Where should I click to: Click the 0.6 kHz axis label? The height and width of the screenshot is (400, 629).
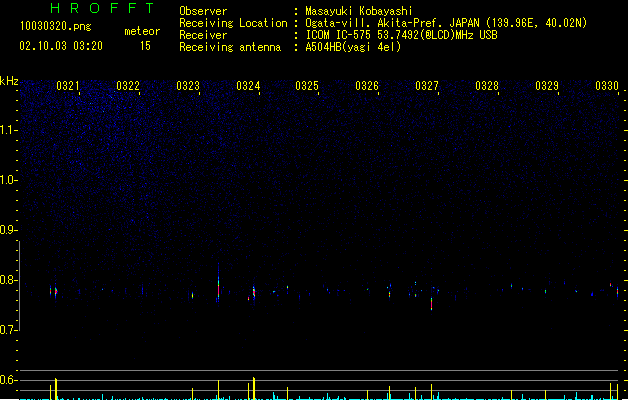click(8, 380)
